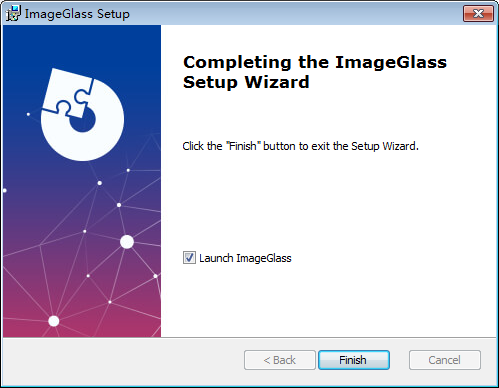The height and width of the screenshot is (388, 499).
Task: Go to the previous page with Back
Action: click(280, 360)
